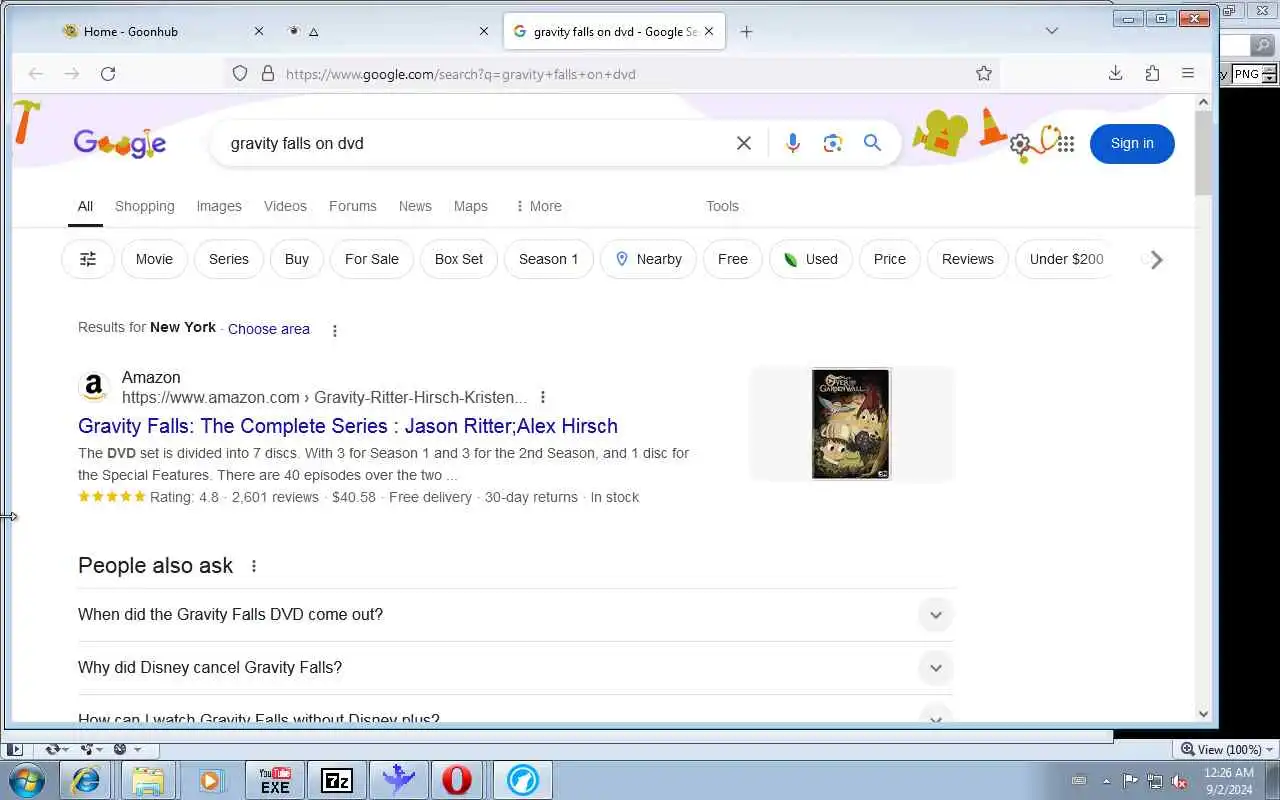Go back with the back arrow
The image size is (1280, 800).
coord(36,73)
